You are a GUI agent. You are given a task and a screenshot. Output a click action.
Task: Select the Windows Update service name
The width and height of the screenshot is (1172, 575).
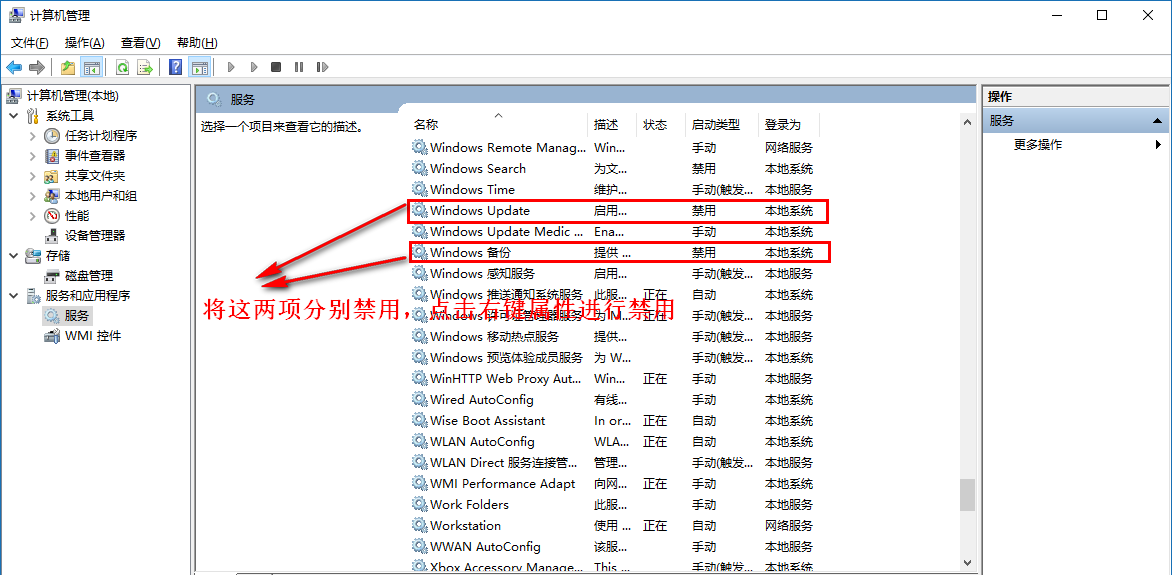pyautogui.click(x=480, y=211)
